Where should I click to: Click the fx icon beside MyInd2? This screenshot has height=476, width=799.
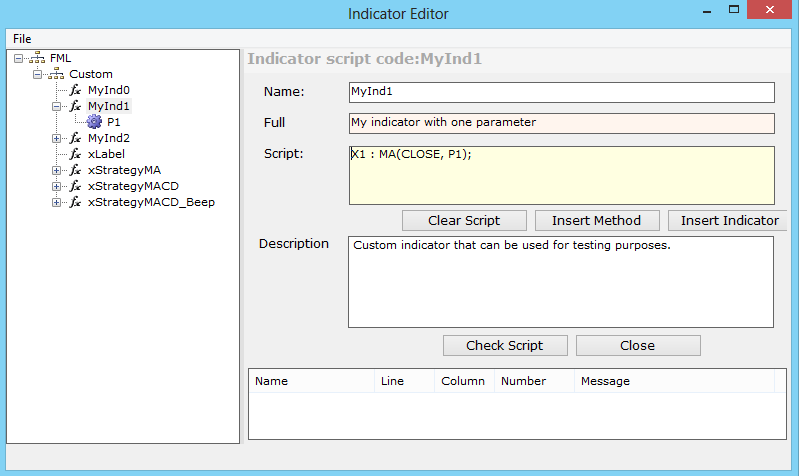coord(75,138)
